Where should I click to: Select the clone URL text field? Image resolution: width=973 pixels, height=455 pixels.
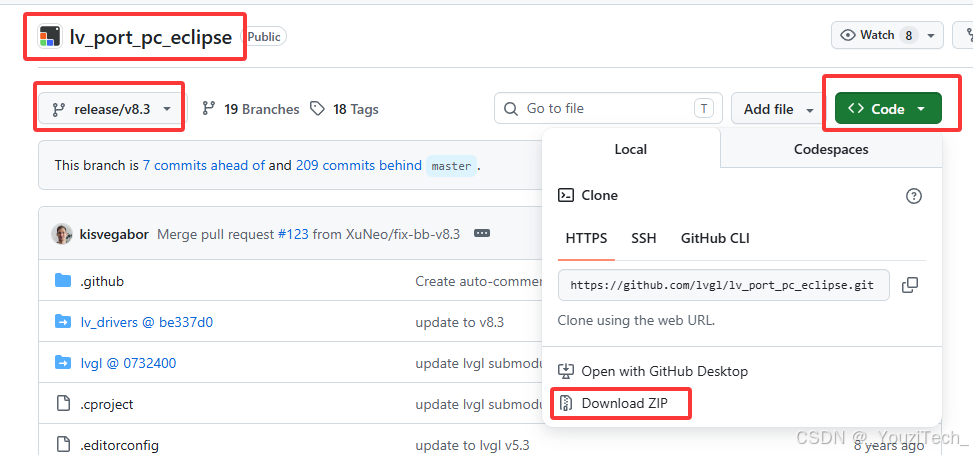pos(724,285)
